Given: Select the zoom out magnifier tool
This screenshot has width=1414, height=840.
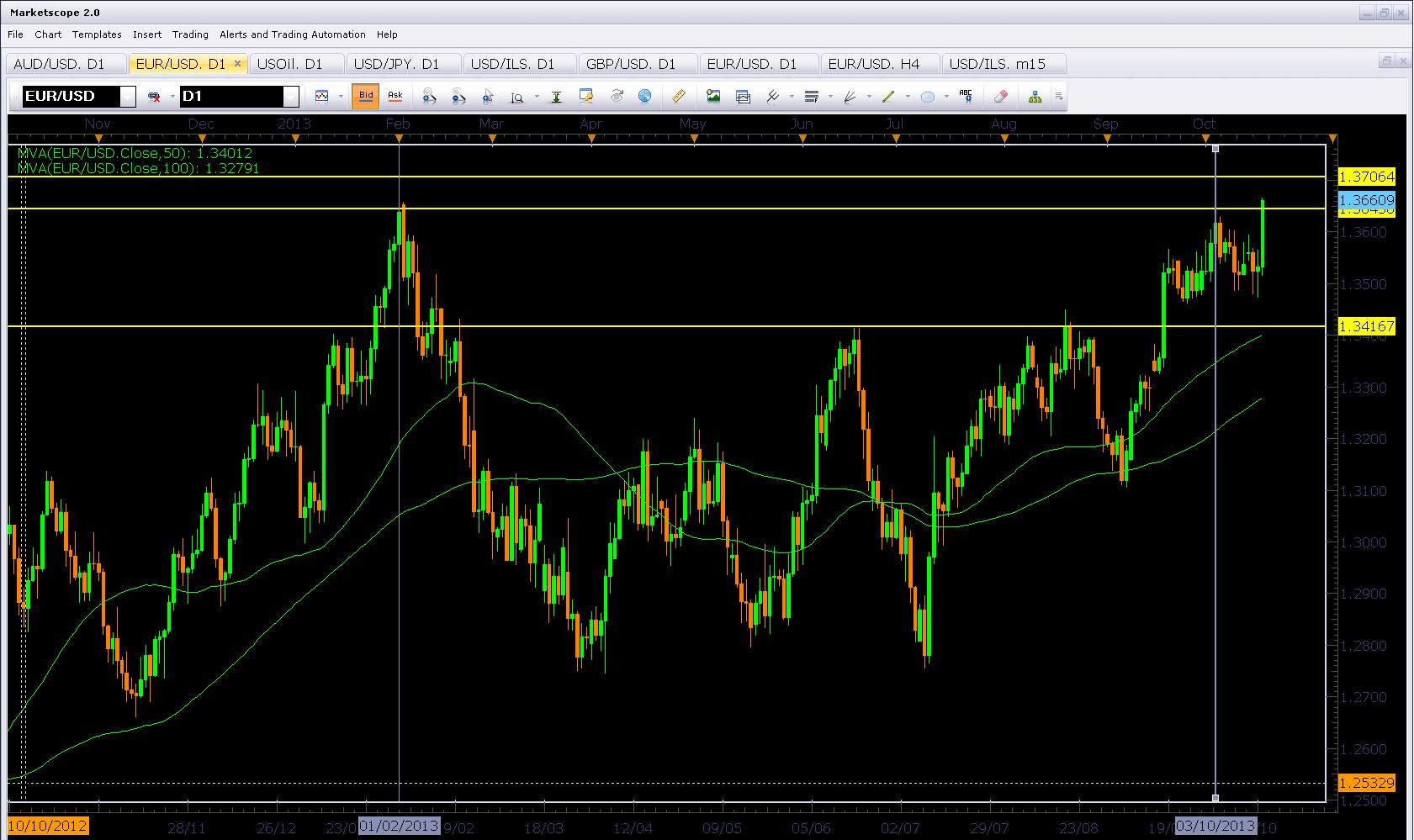Looking at the screenshot, I should tap(458, 97).
